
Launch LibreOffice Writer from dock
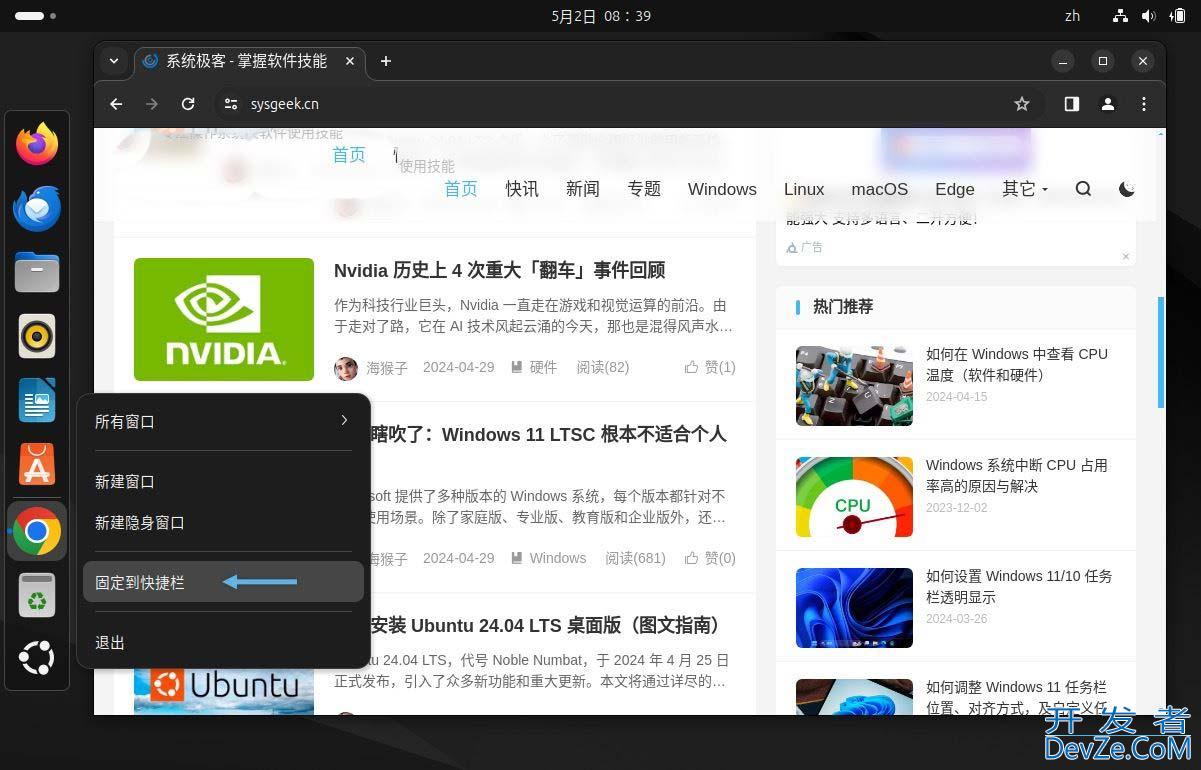[x=37, y=400]
